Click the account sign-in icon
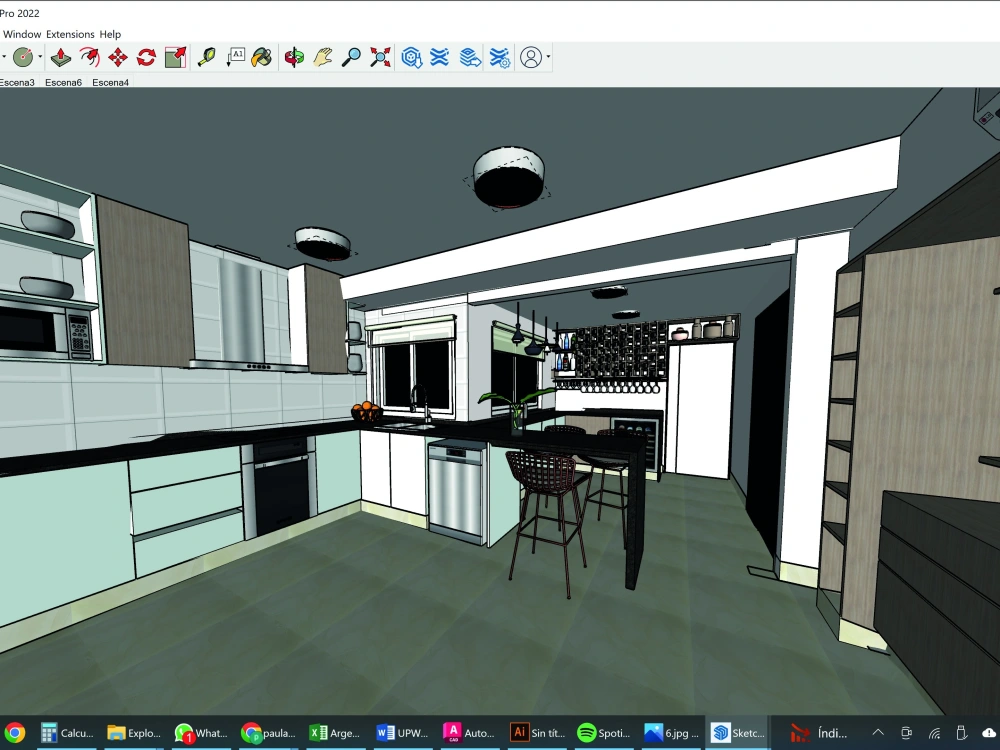Image resolution: width=1000 pixels, height=750 pixels. tap(533, 57)
